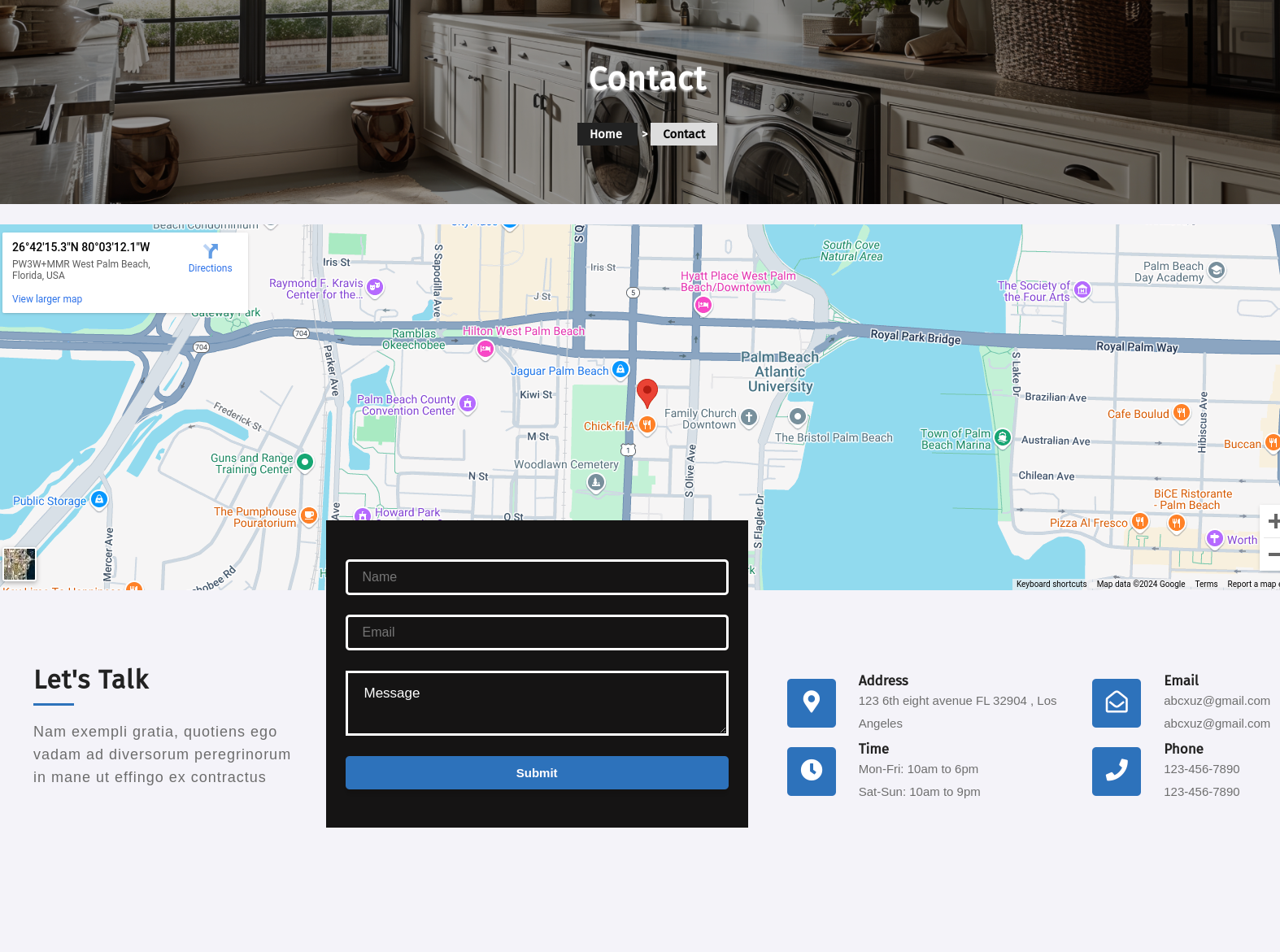Click the red location pin on the map
This screenshot has height=952, width=1280.
click(647, 393)
